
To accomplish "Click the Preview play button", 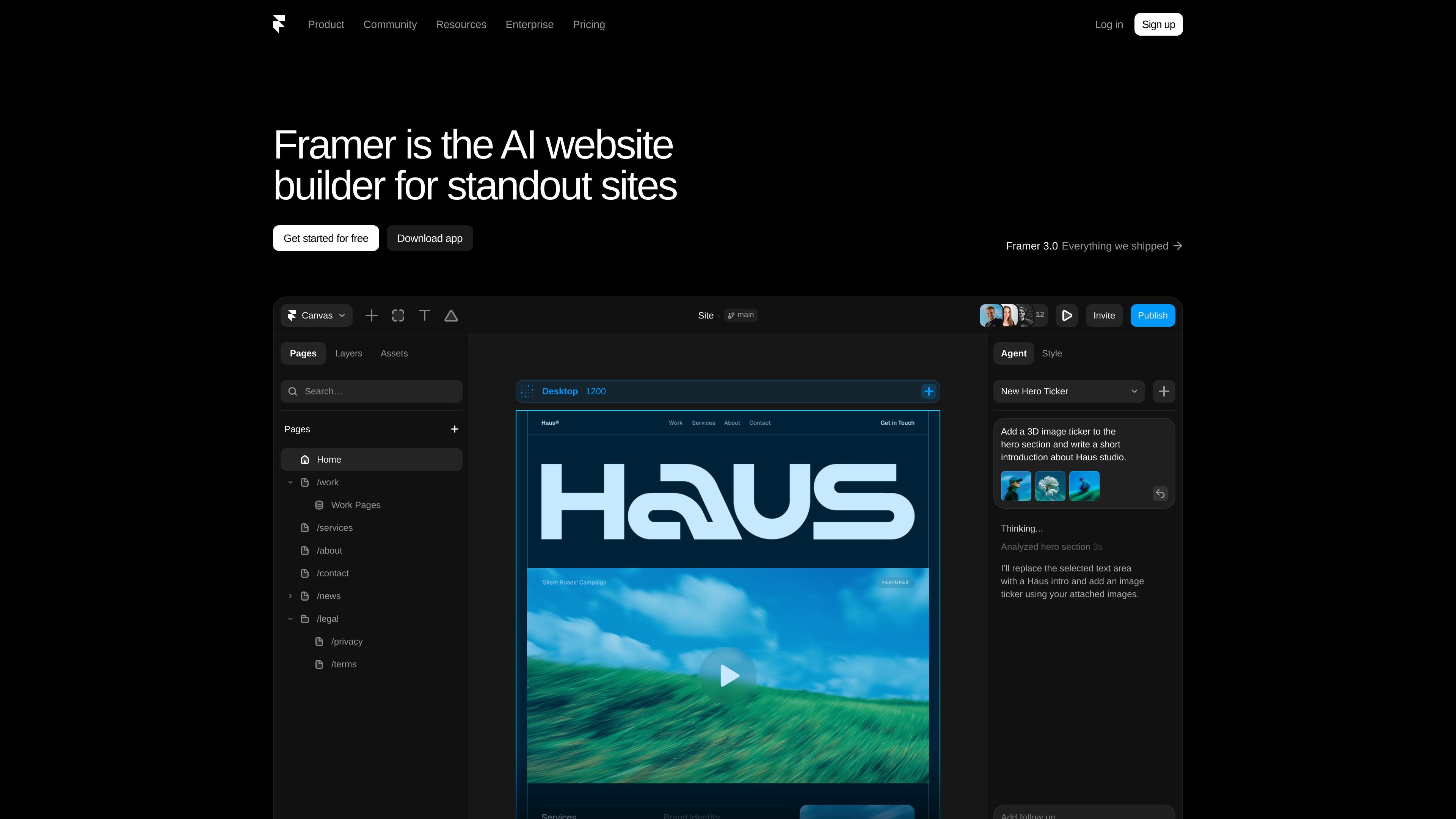I will pyautogui.click(x=1067, y=315).
